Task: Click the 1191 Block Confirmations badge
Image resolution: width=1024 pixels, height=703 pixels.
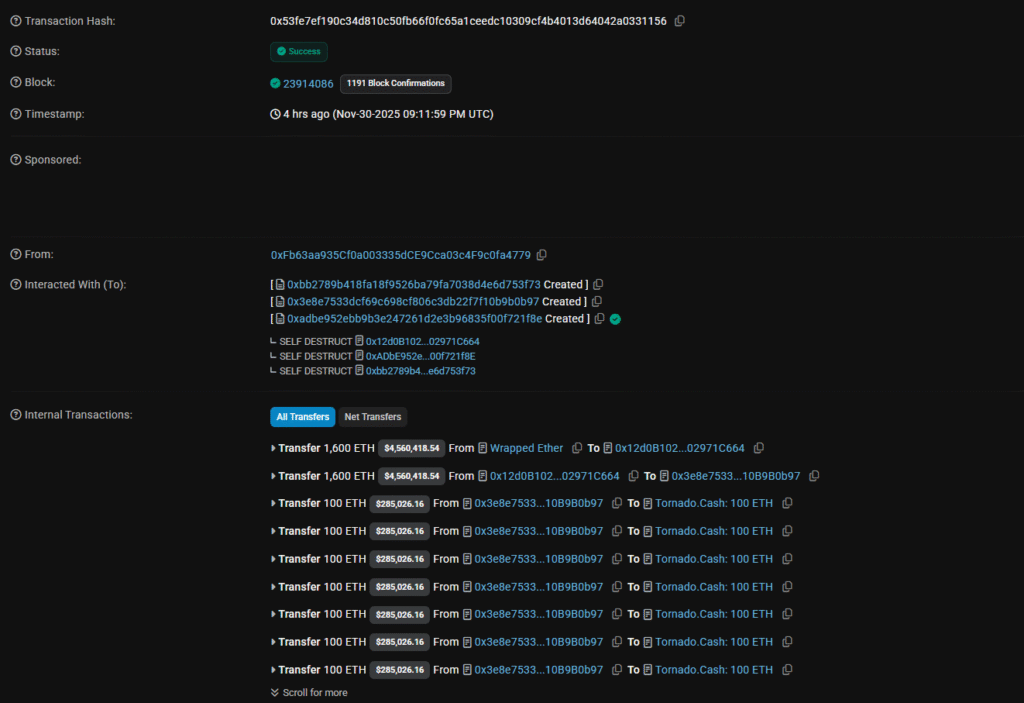Action: (395, 84)
